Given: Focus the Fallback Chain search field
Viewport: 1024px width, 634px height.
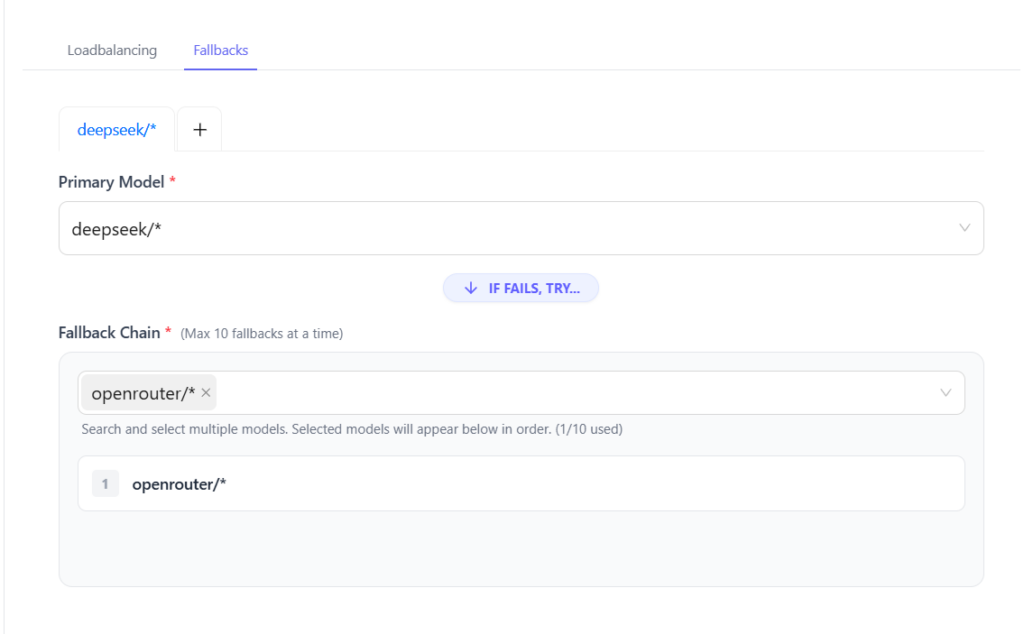Looking at the screenshot, I should [x=521, y=392].
